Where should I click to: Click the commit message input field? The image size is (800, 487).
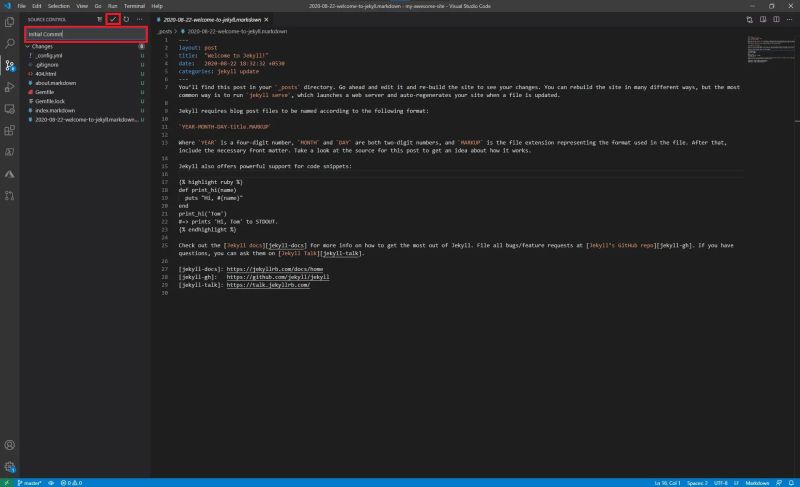86,34
